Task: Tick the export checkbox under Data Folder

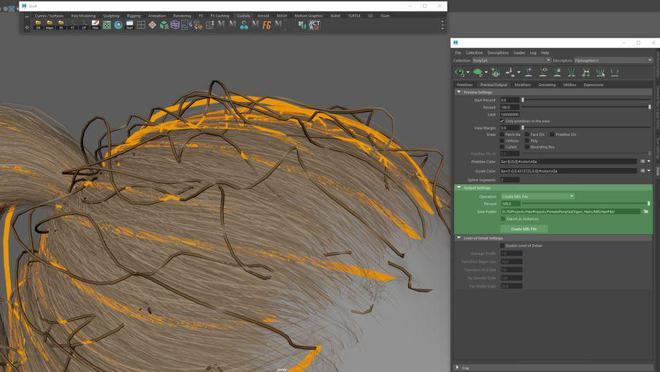Action: [x=503, y=219]
